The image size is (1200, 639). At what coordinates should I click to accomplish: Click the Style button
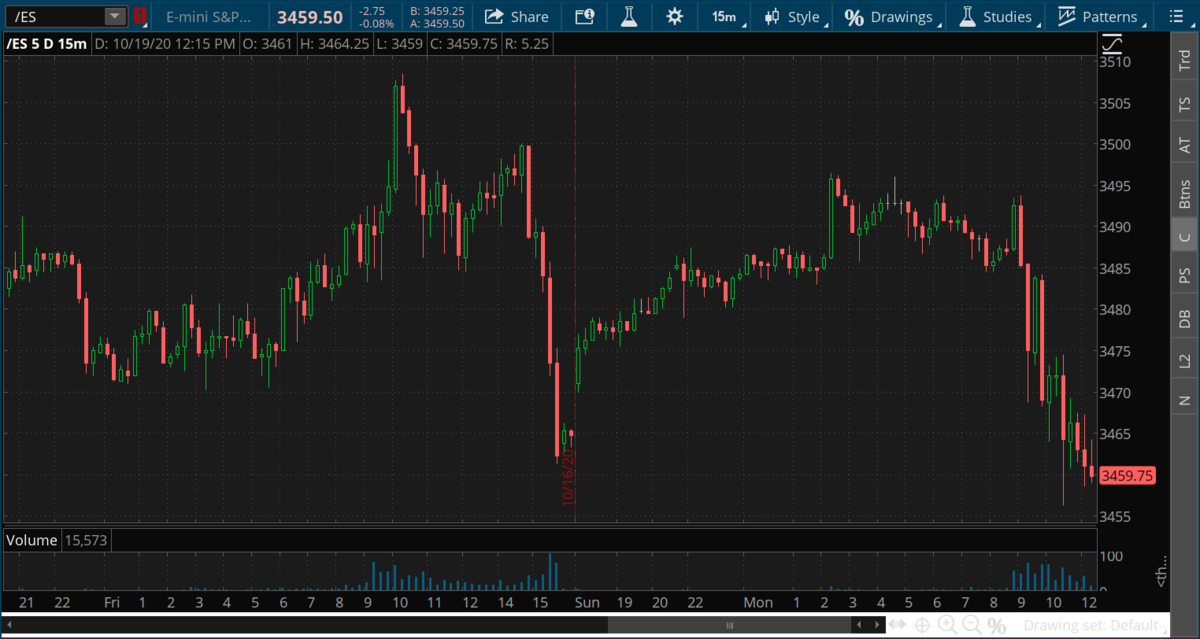coord(792,16)
